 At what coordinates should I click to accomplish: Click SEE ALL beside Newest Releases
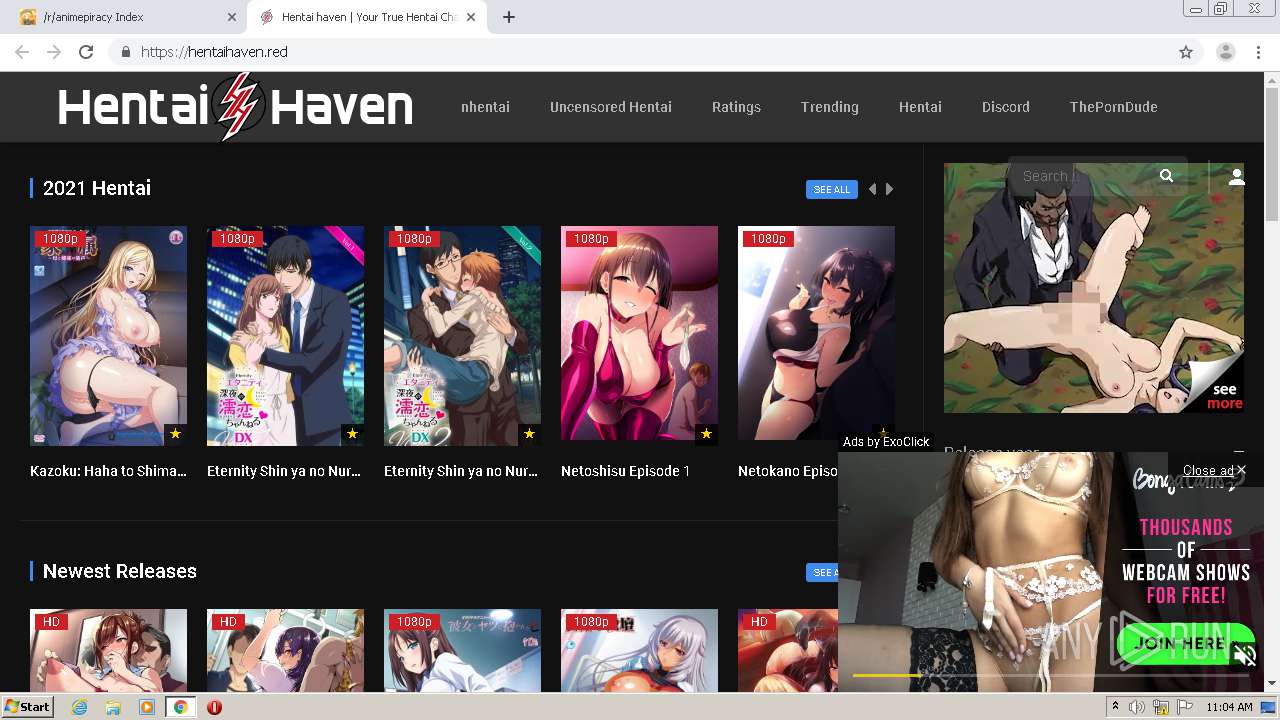[823, 572]
